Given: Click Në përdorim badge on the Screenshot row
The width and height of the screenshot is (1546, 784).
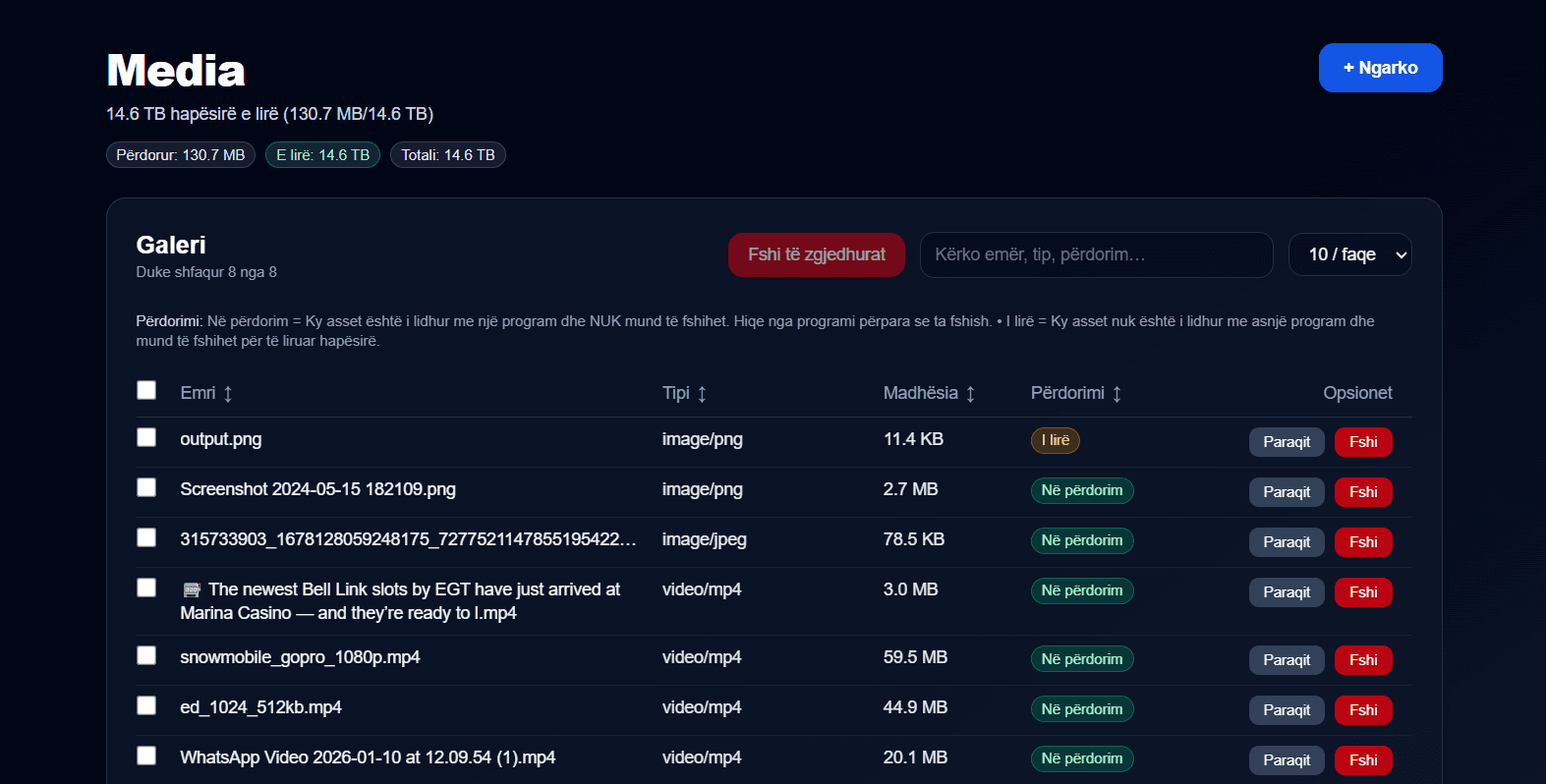Looking at the screenshot, I should click(x=1082, y=490).
